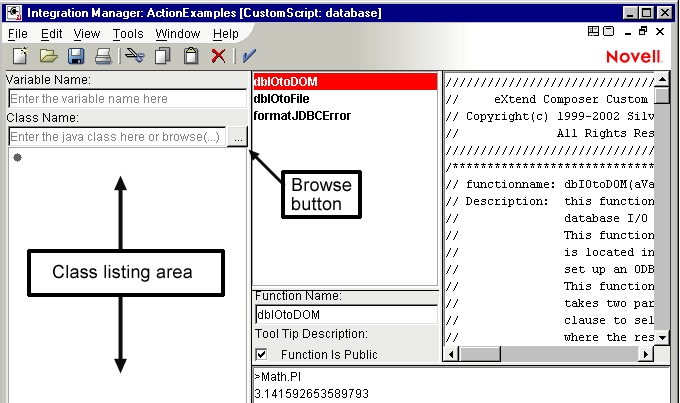Click the vertical scrollbar thumb in code pane

pos(662,95)
